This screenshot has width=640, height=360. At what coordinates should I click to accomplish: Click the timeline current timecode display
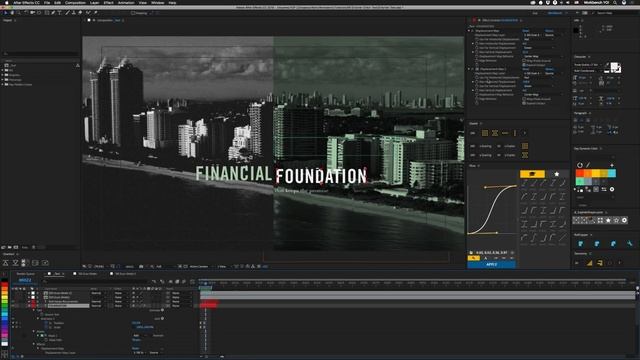click(25, 280)
